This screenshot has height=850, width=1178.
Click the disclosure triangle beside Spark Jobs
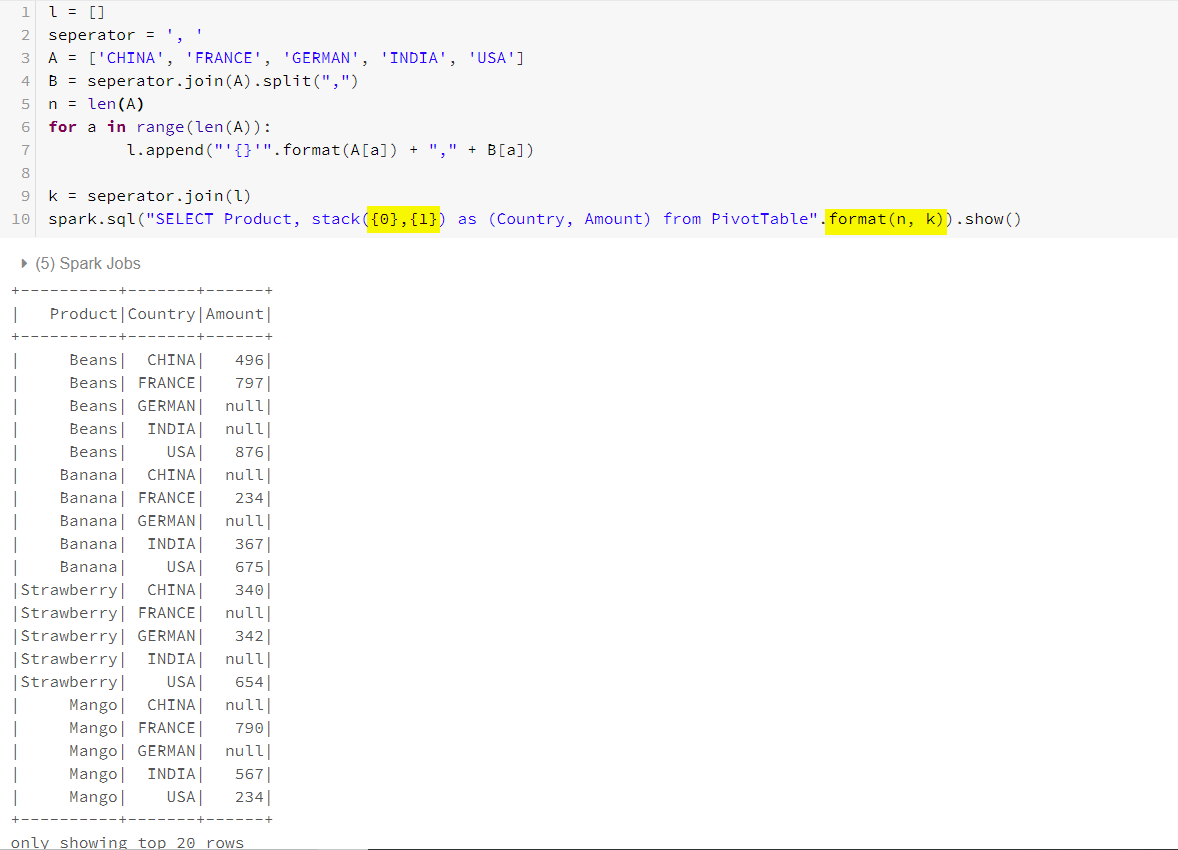[23, 263]
